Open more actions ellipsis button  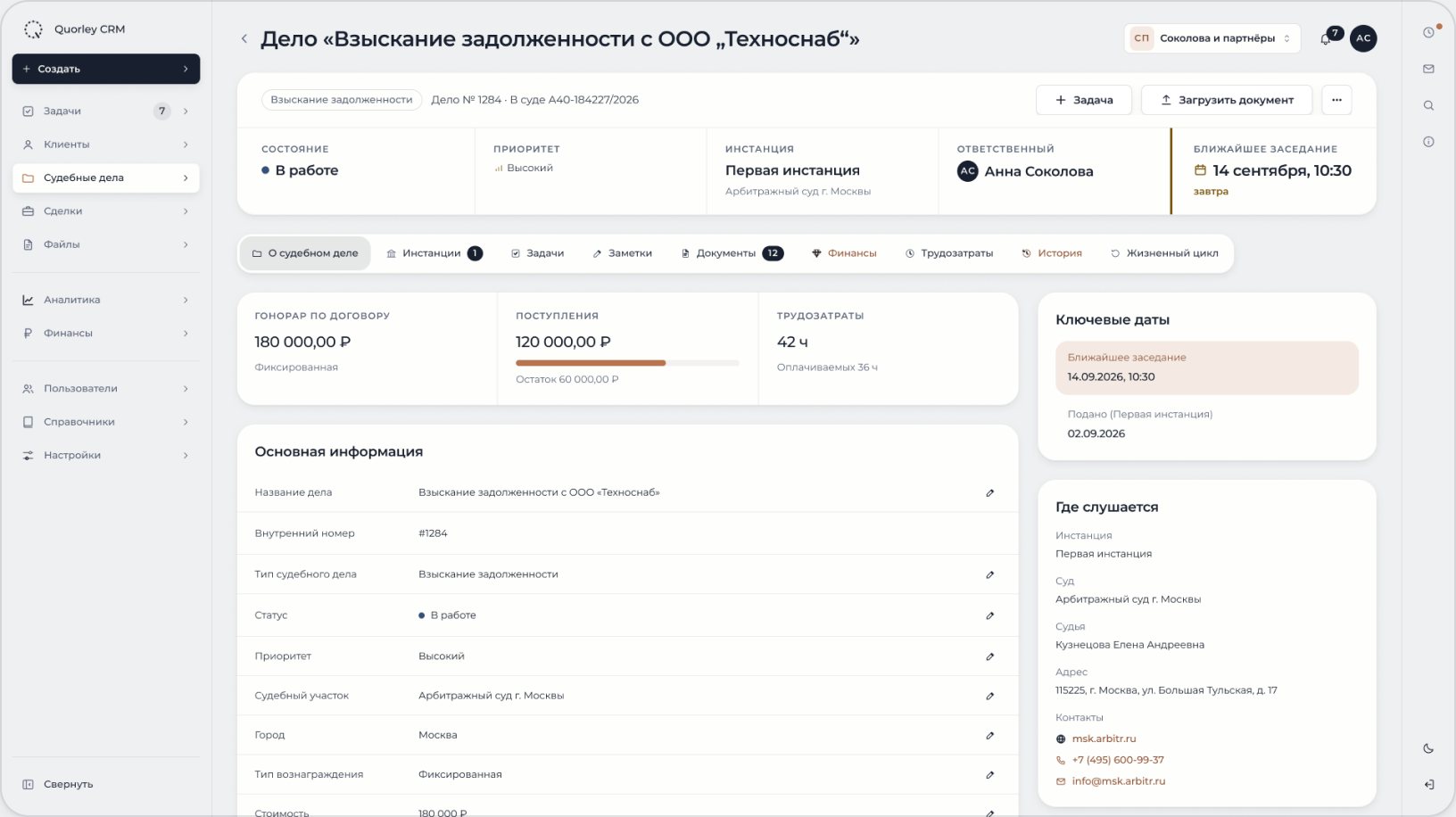[x=1336, y=100]
